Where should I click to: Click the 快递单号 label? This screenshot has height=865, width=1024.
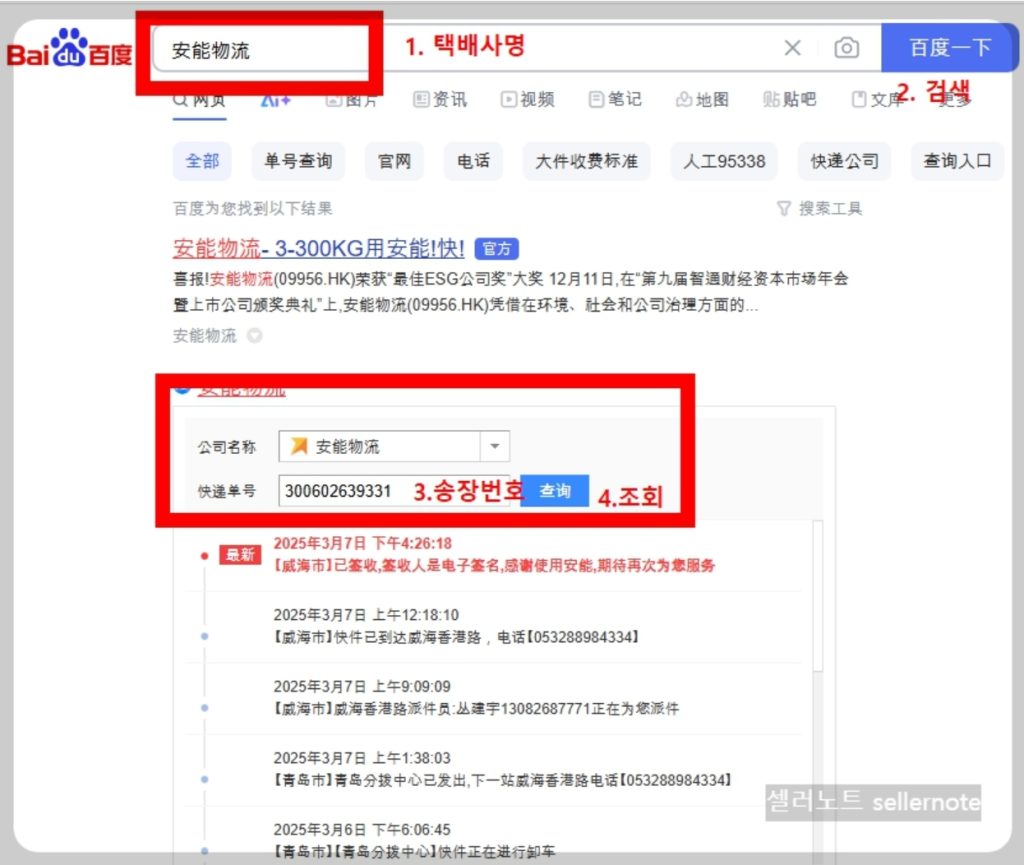tap(227, 491)
